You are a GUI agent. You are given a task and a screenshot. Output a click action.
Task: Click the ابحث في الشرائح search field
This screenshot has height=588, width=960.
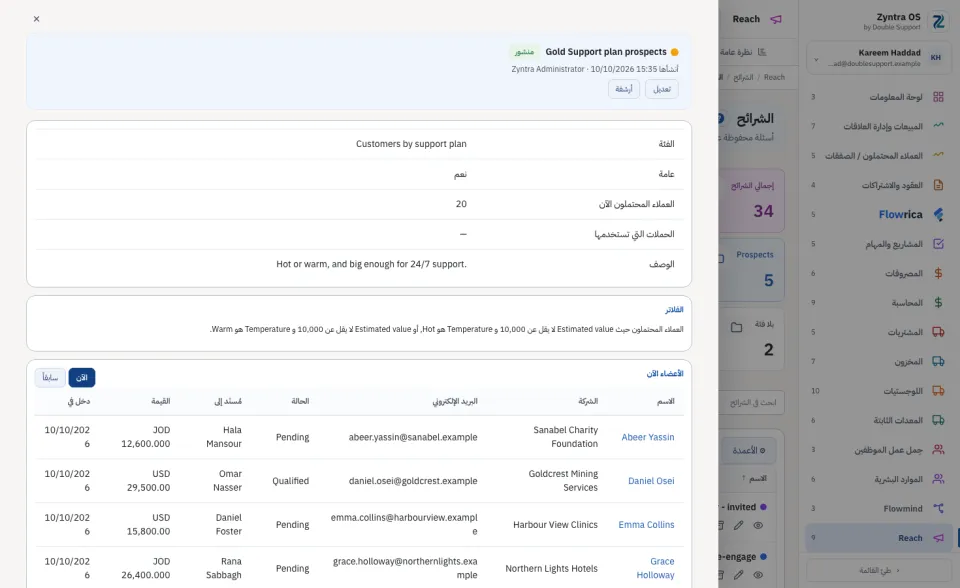pyautogui.click(x=752, y=402)
